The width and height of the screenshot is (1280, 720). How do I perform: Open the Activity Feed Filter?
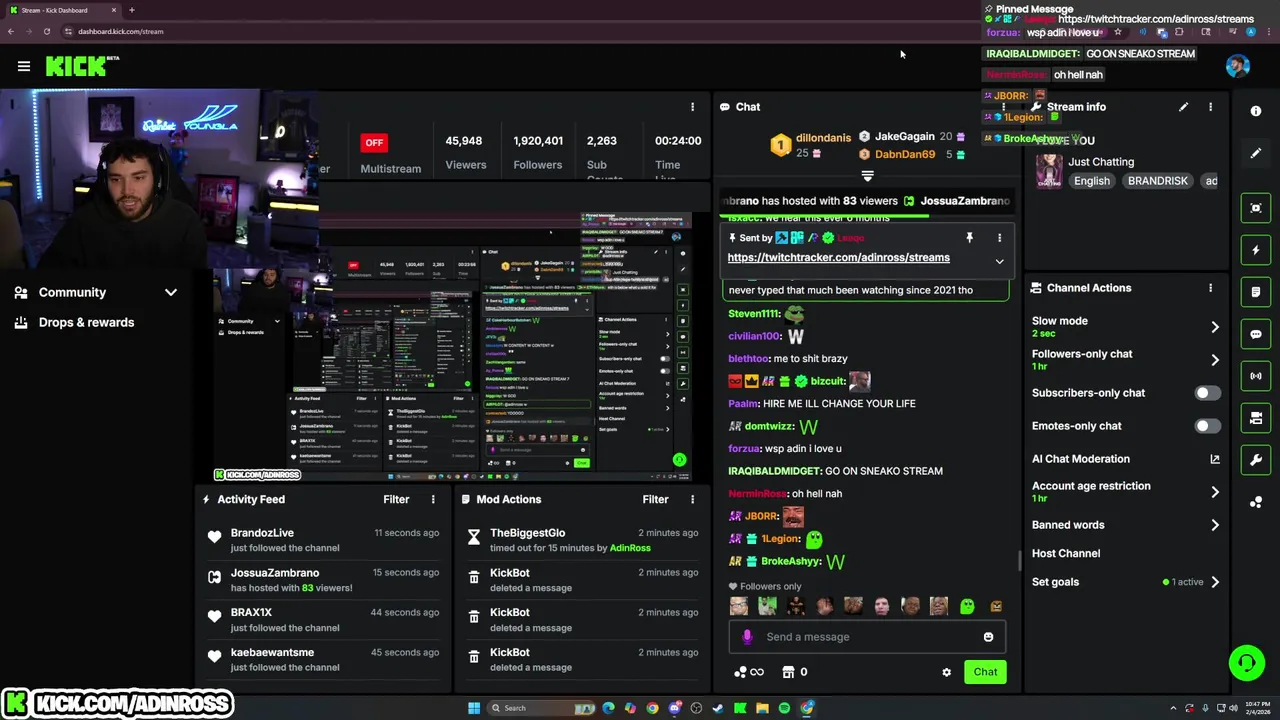coord(396,499)
